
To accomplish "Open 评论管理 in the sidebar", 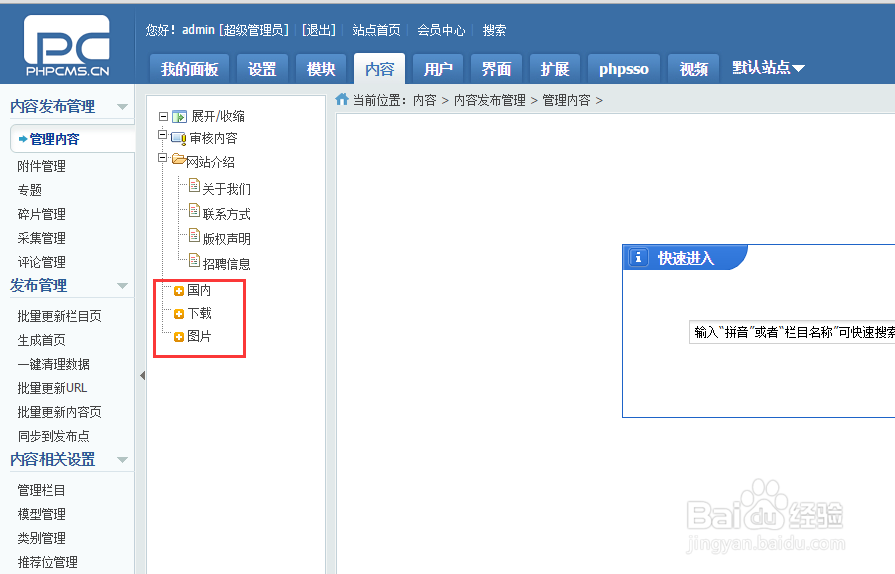I will pos(42,262).
